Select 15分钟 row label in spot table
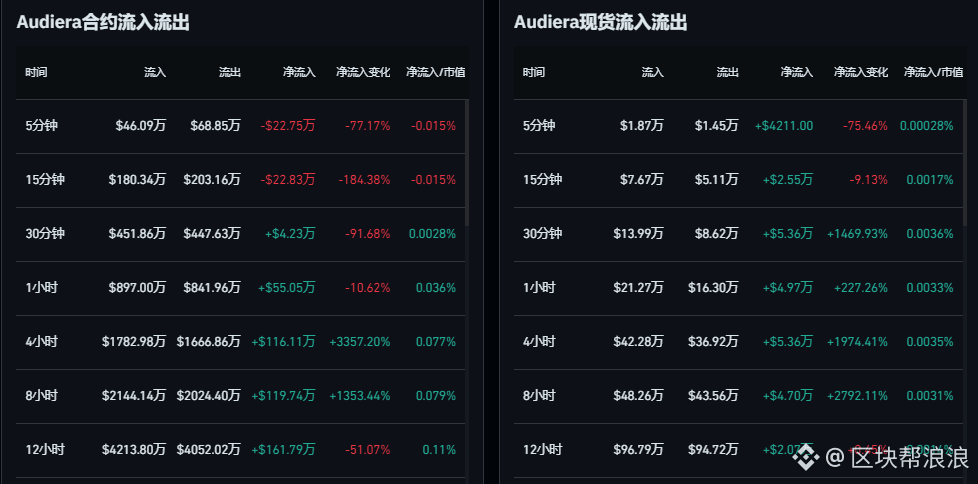Screen dimensions: 978x484 click(543, 180)
